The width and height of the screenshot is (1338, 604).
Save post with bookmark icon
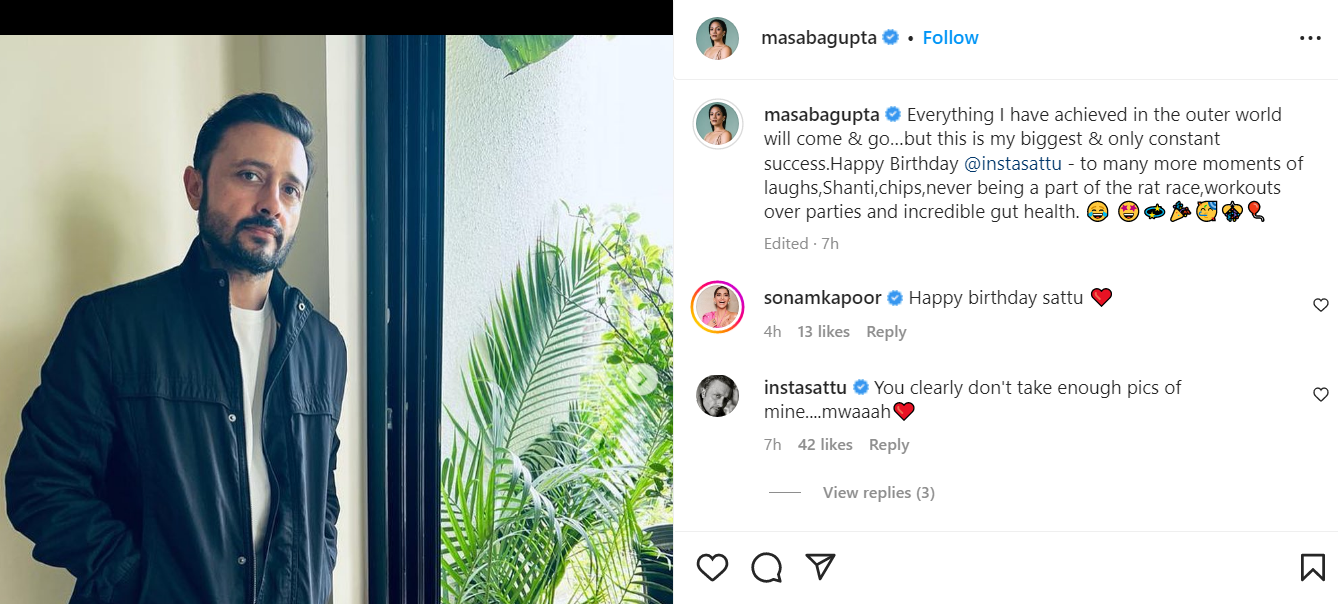(1312, 567)
